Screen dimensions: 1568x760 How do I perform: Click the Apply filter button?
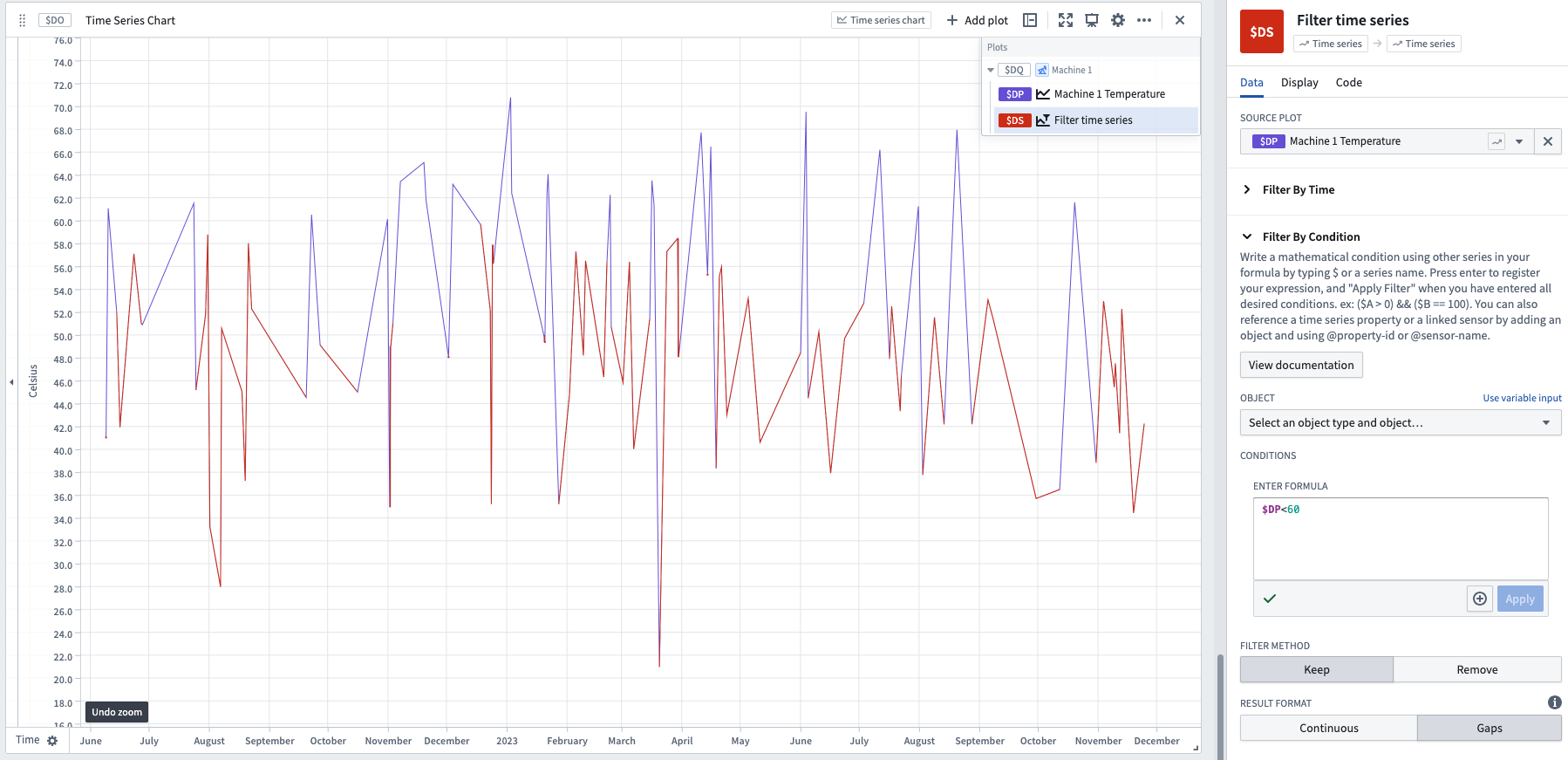point(1520,599)
